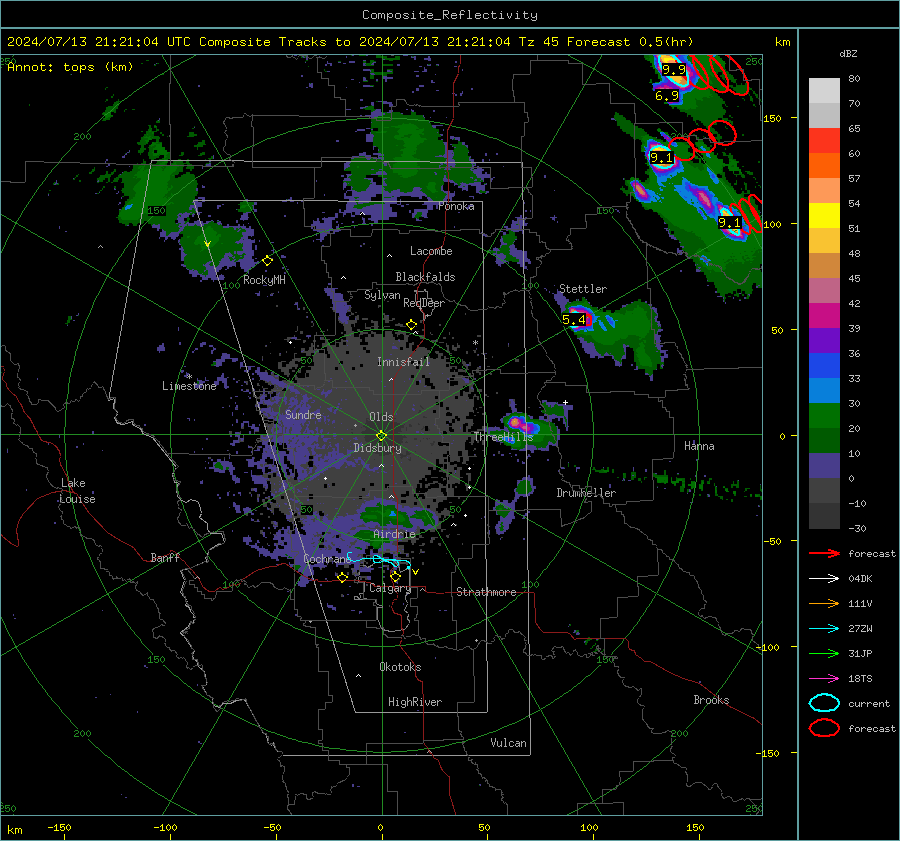Select the 5.4 storm top near Stettler
The height and width of the screenshot is (841, 900).
[x=574, y=320]
